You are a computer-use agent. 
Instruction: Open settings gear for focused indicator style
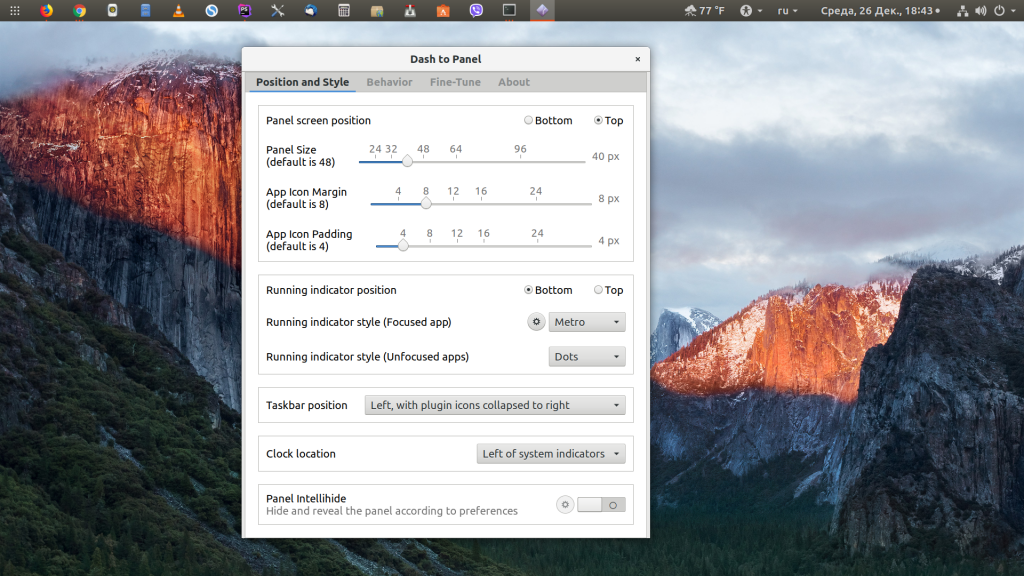(536, 322)
